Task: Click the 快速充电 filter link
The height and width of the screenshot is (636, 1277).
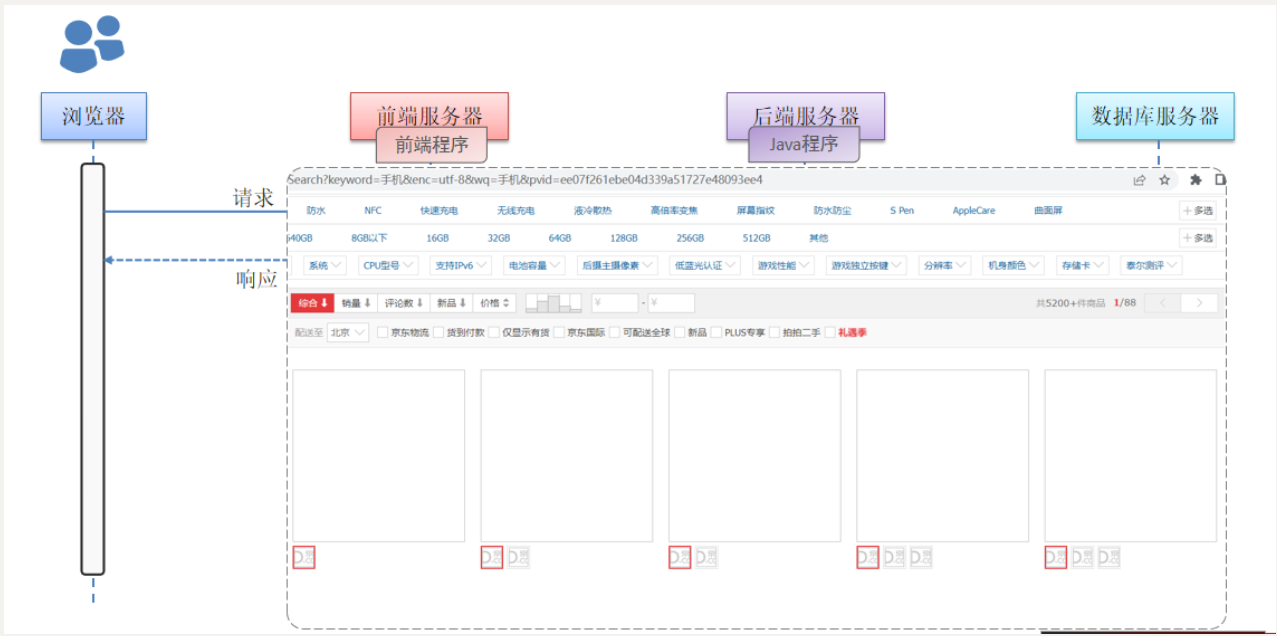Action: tap(439, 211)
